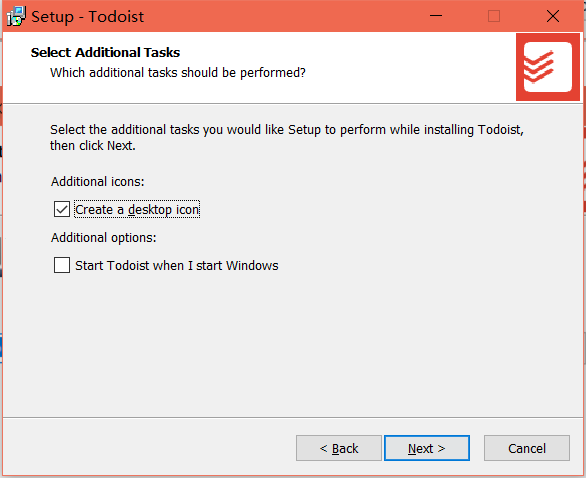
Task: Click the 'Setup - Todoist' title bar text
Action: click(x=87, y=16)
